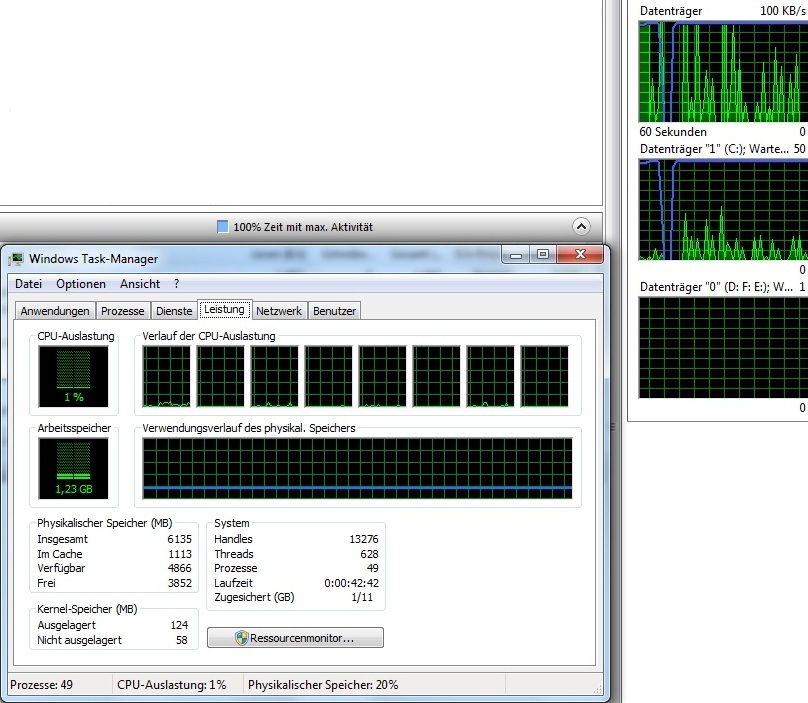This screenshot has height=703, width=808.
Task: Collapse section with the round chevron button
Action: pos(581,226)
